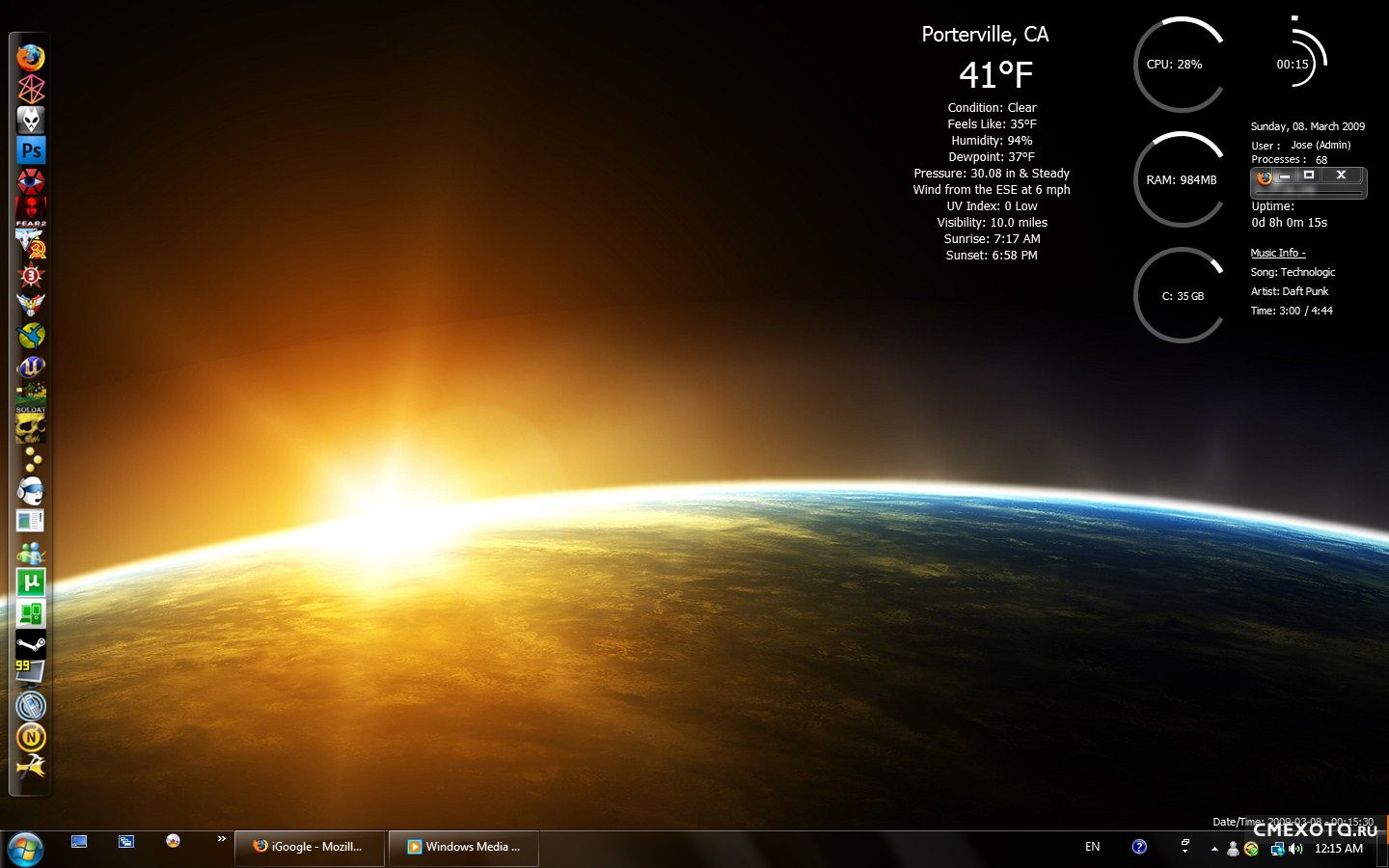Expand Quick Launch overflow chevron
Screen dimensions: 1389x868
[x=221, y=839]
